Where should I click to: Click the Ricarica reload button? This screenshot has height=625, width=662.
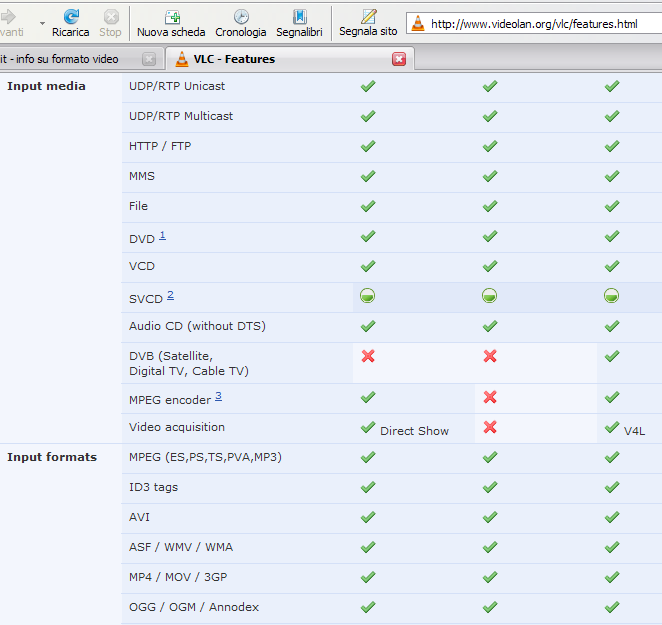[x=70, y=22]
